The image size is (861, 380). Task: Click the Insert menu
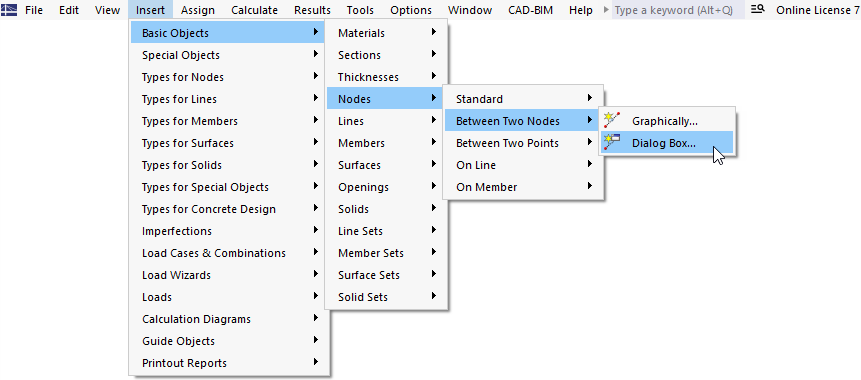[x=150, y=10]
